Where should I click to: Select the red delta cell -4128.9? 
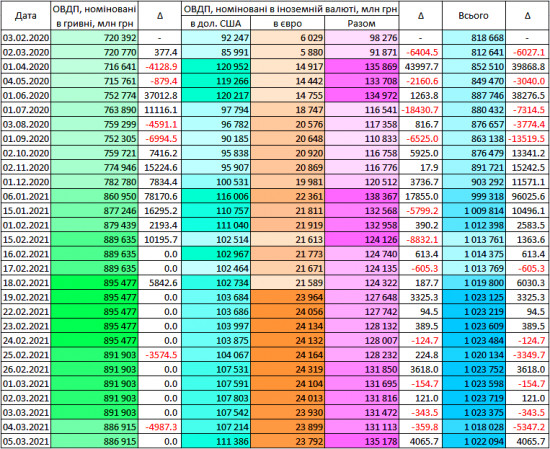click(160, 67)
